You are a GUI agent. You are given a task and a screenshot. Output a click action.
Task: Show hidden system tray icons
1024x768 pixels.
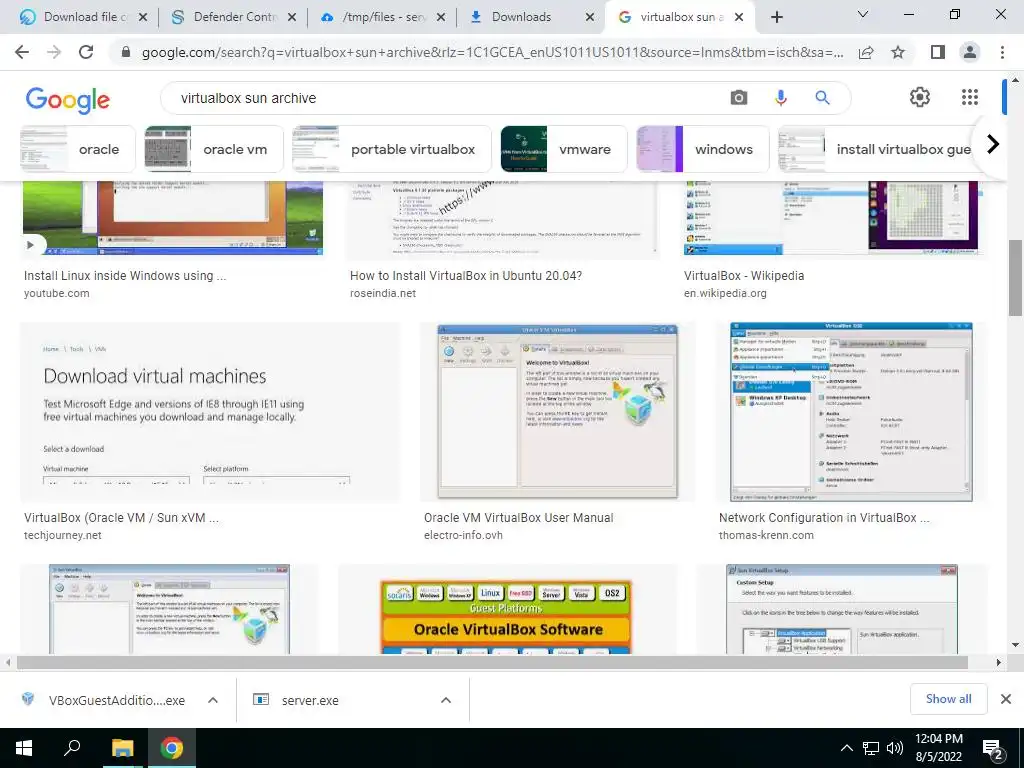[846, 748]
